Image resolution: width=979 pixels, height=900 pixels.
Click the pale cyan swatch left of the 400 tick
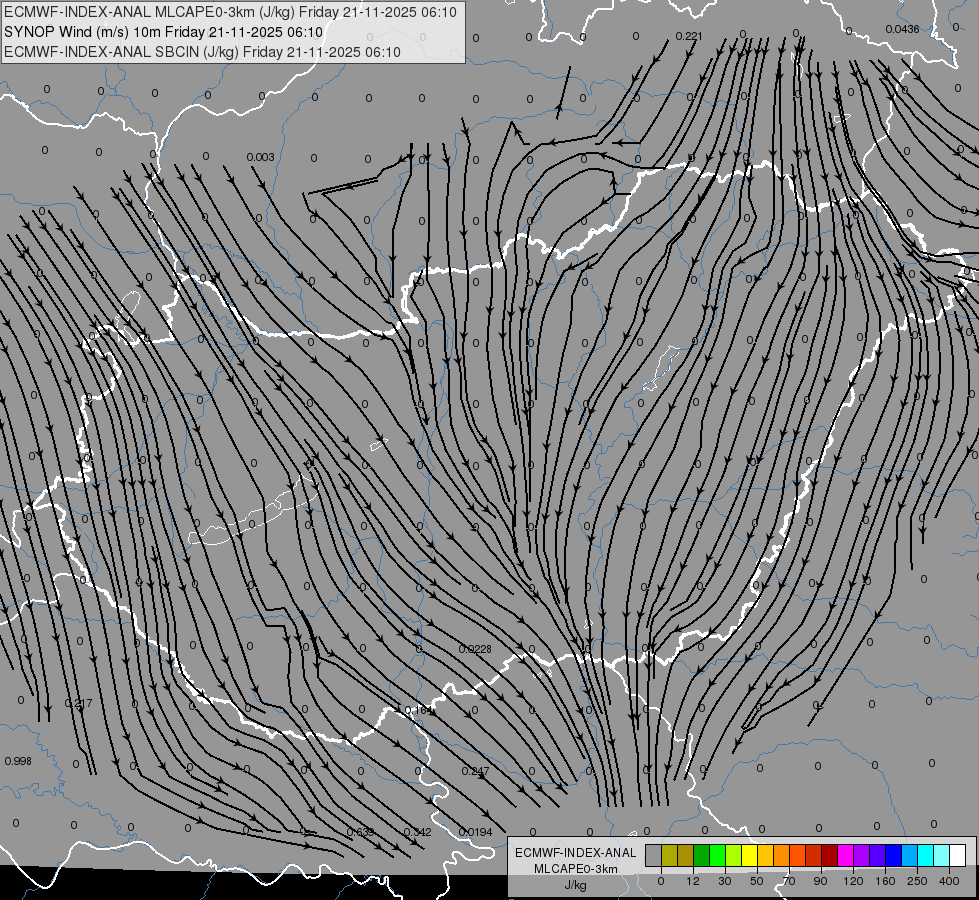(x=942, y=855)
